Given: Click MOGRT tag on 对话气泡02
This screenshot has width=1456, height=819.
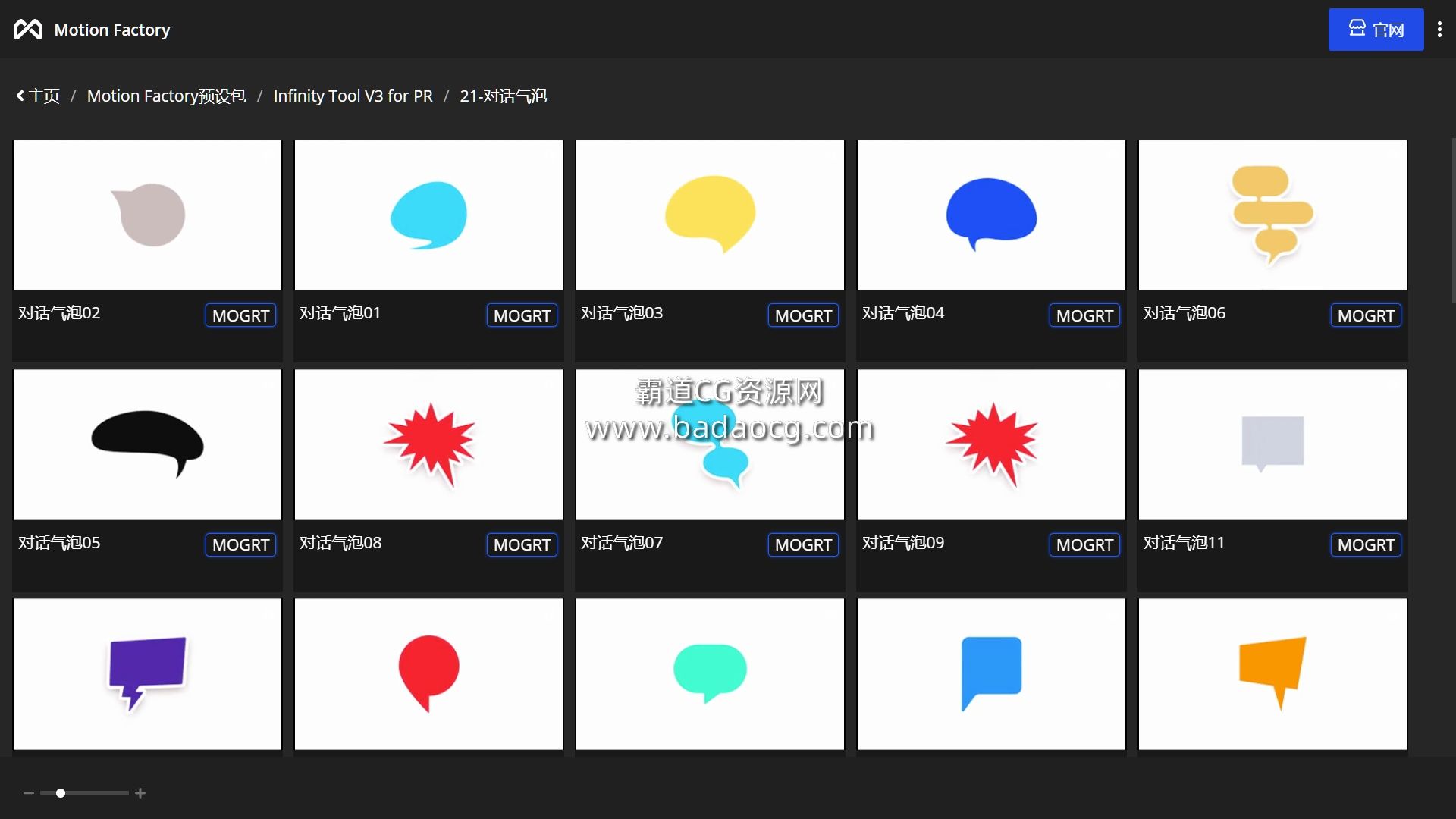Looking at the screenshot, I should [240, 315].
